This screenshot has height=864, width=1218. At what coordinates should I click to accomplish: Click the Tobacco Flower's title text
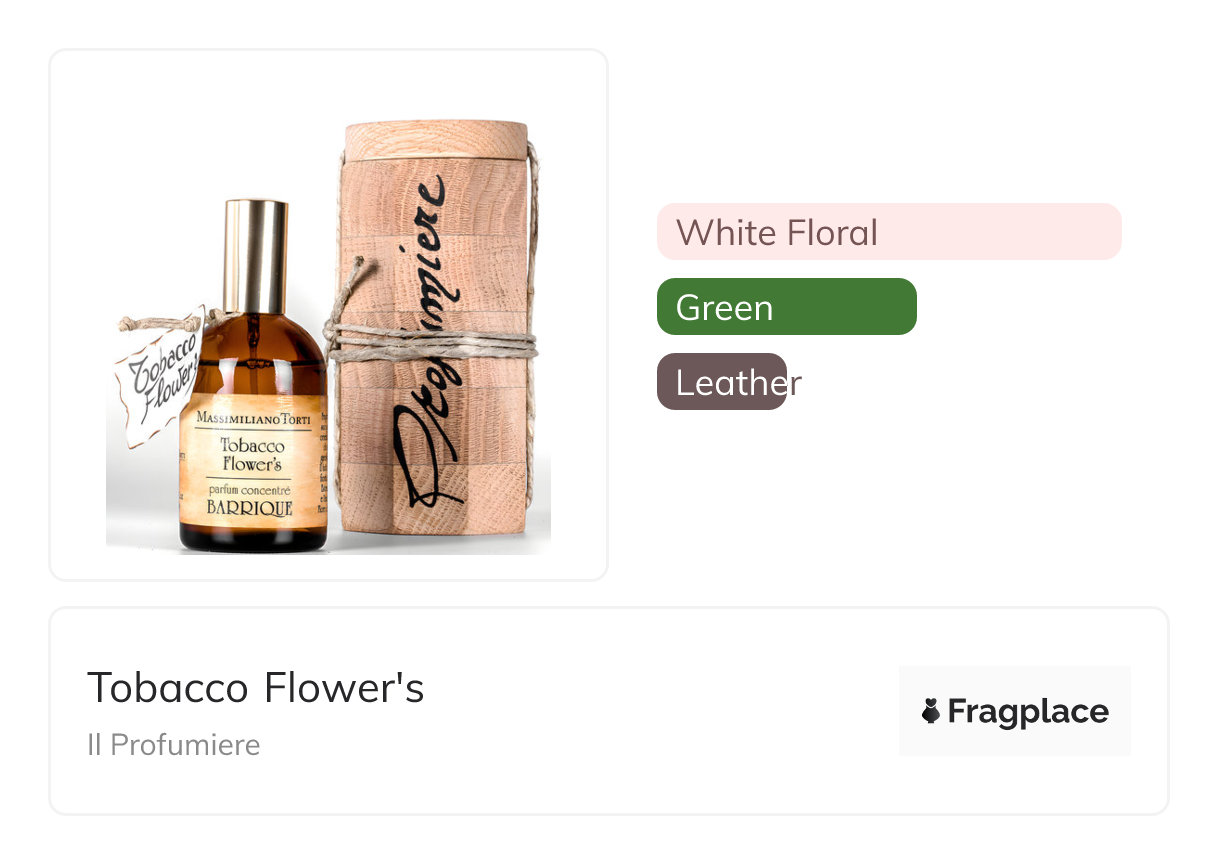(255, 688)
